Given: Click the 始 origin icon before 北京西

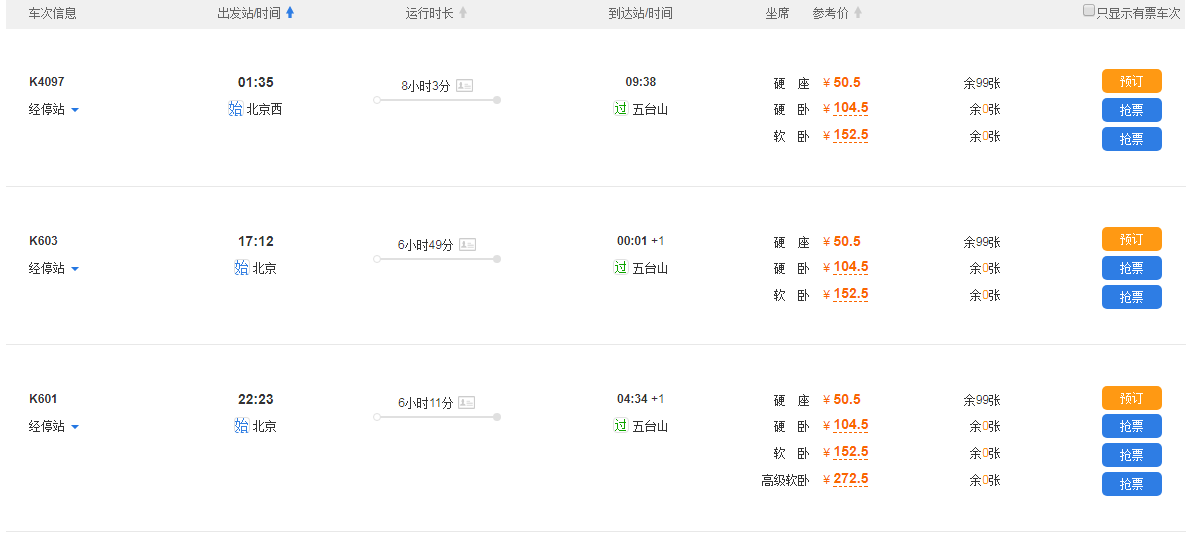Looking at the screenshot, I should pyautogui.click(x=236, y=109).
